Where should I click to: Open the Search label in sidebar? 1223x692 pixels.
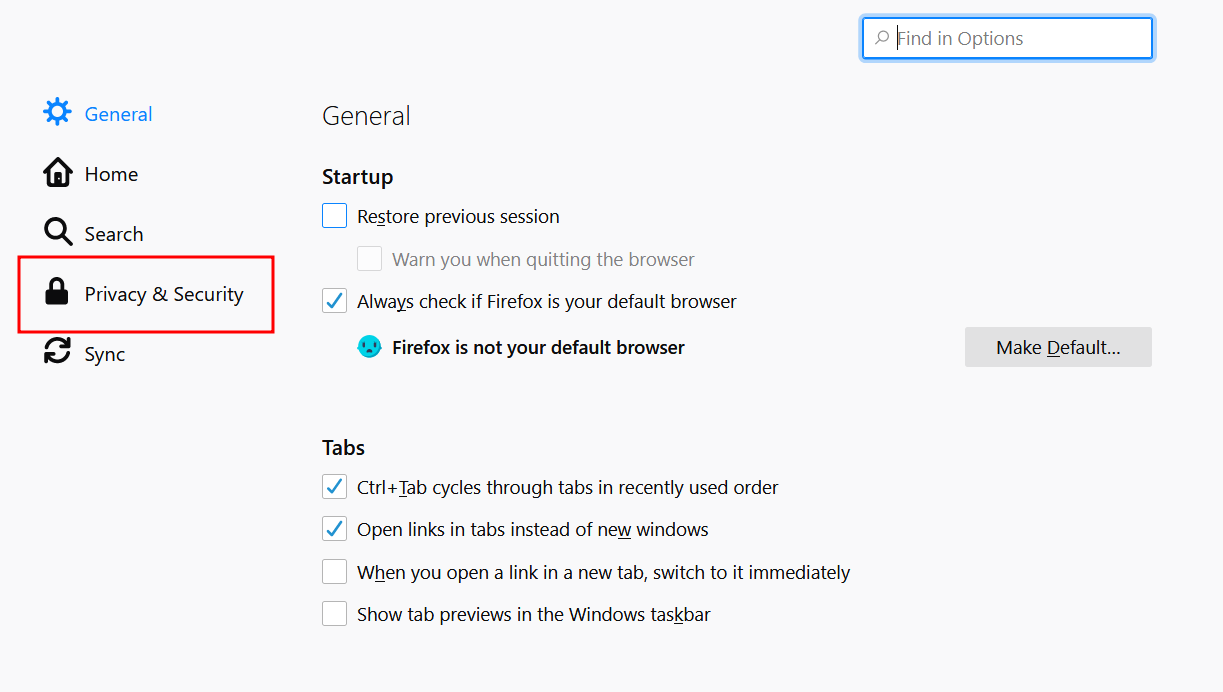(114, 234)
